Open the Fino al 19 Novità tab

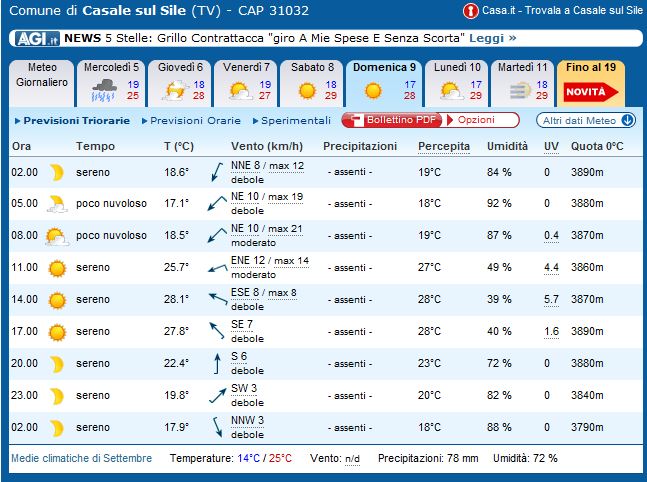click(x=591, y=83)
